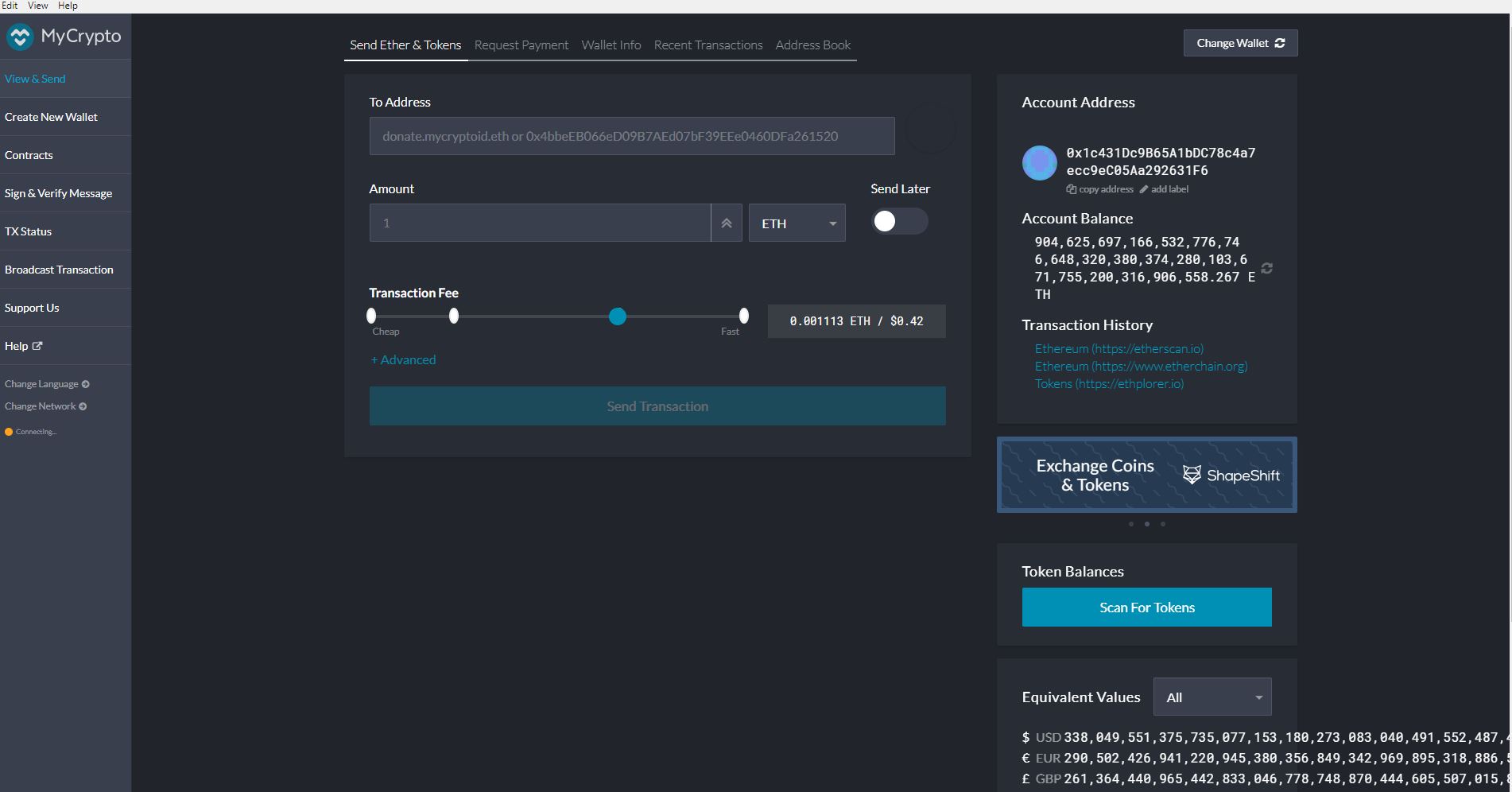Open the Wallet Info tab
1512x792 pixels.
[x=611, y=45]
